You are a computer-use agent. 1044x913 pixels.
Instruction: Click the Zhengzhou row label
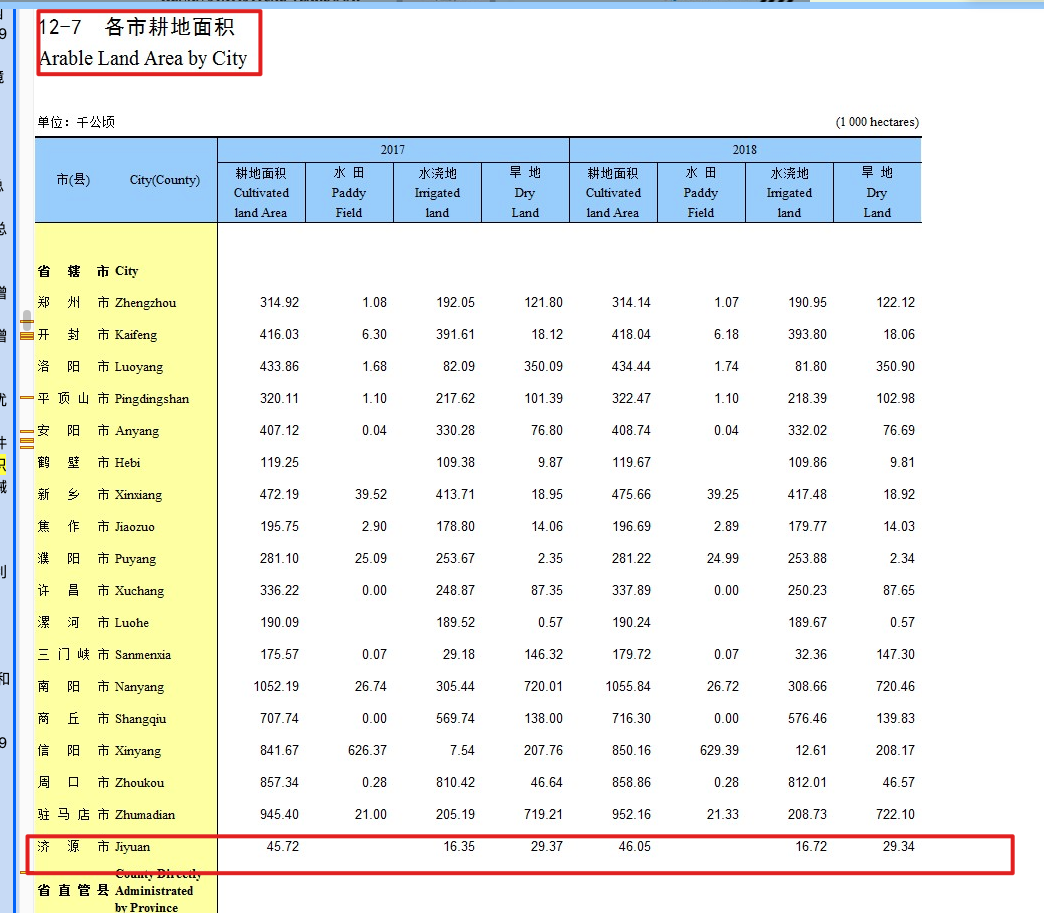pos(145,303)
